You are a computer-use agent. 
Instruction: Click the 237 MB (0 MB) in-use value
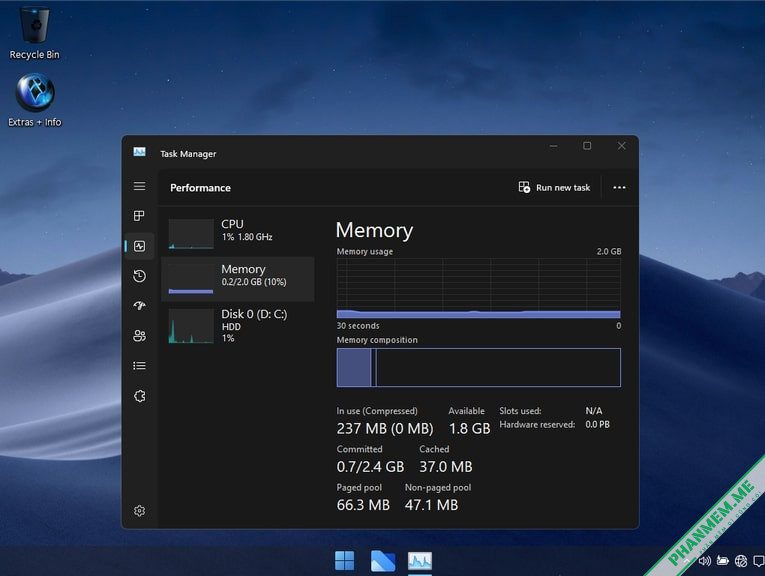[385, 428]
